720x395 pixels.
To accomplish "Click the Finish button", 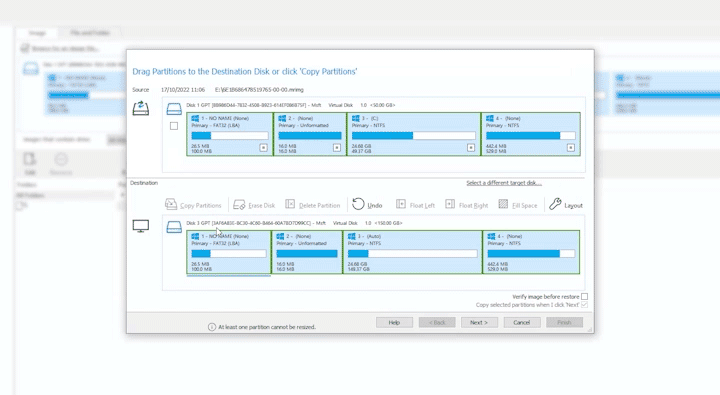I will (564, 322).
